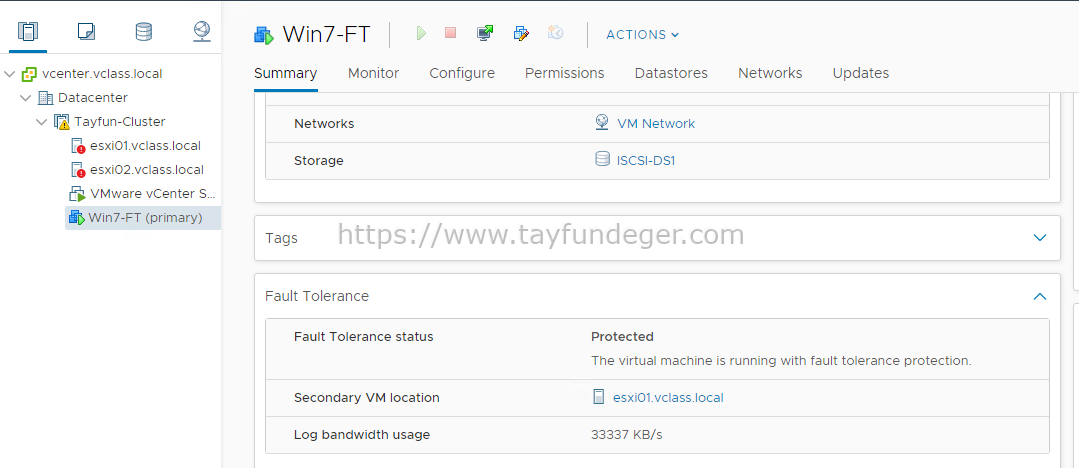Click the Secondary VM location label

click(x=367, y=398)
